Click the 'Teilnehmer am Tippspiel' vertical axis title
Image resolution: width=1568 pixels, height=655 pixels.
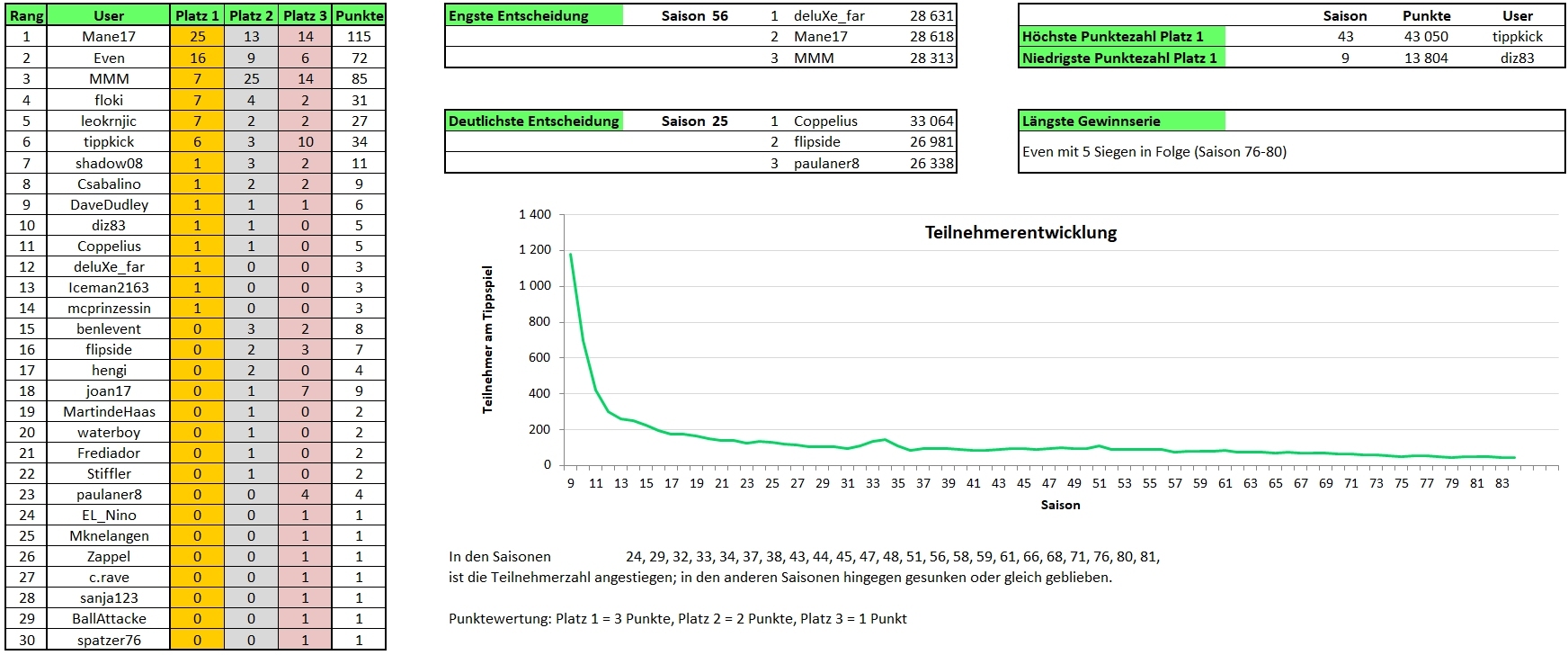[488, 339]
